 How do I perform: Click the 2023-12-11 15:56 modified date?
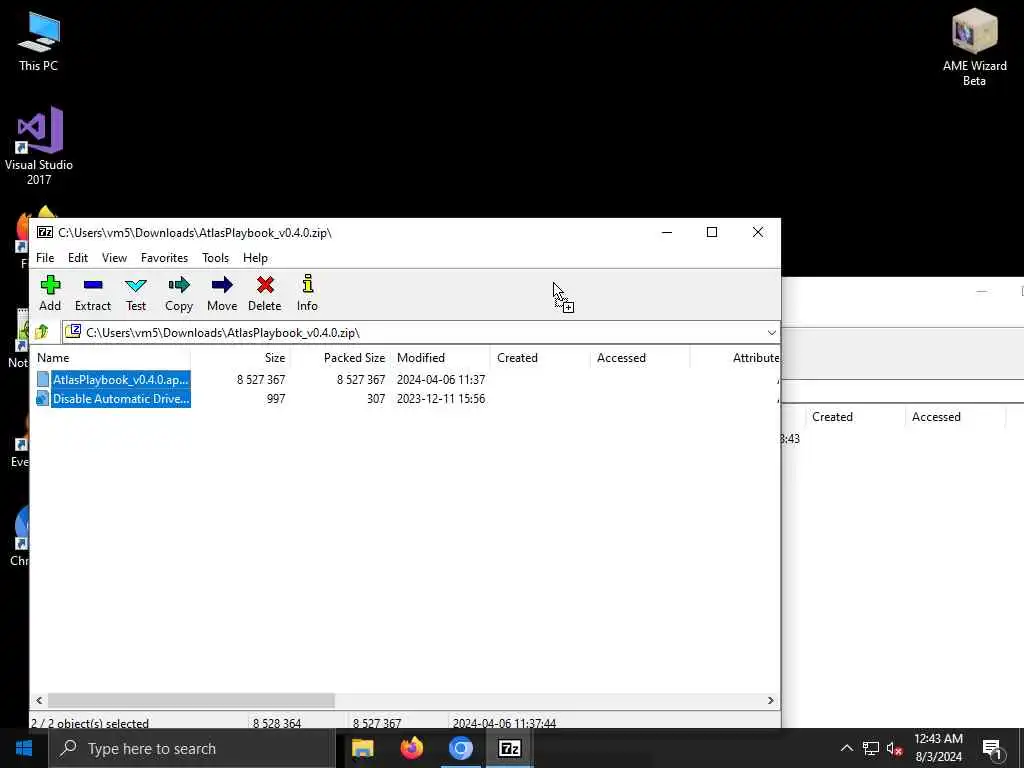[441, 398]
